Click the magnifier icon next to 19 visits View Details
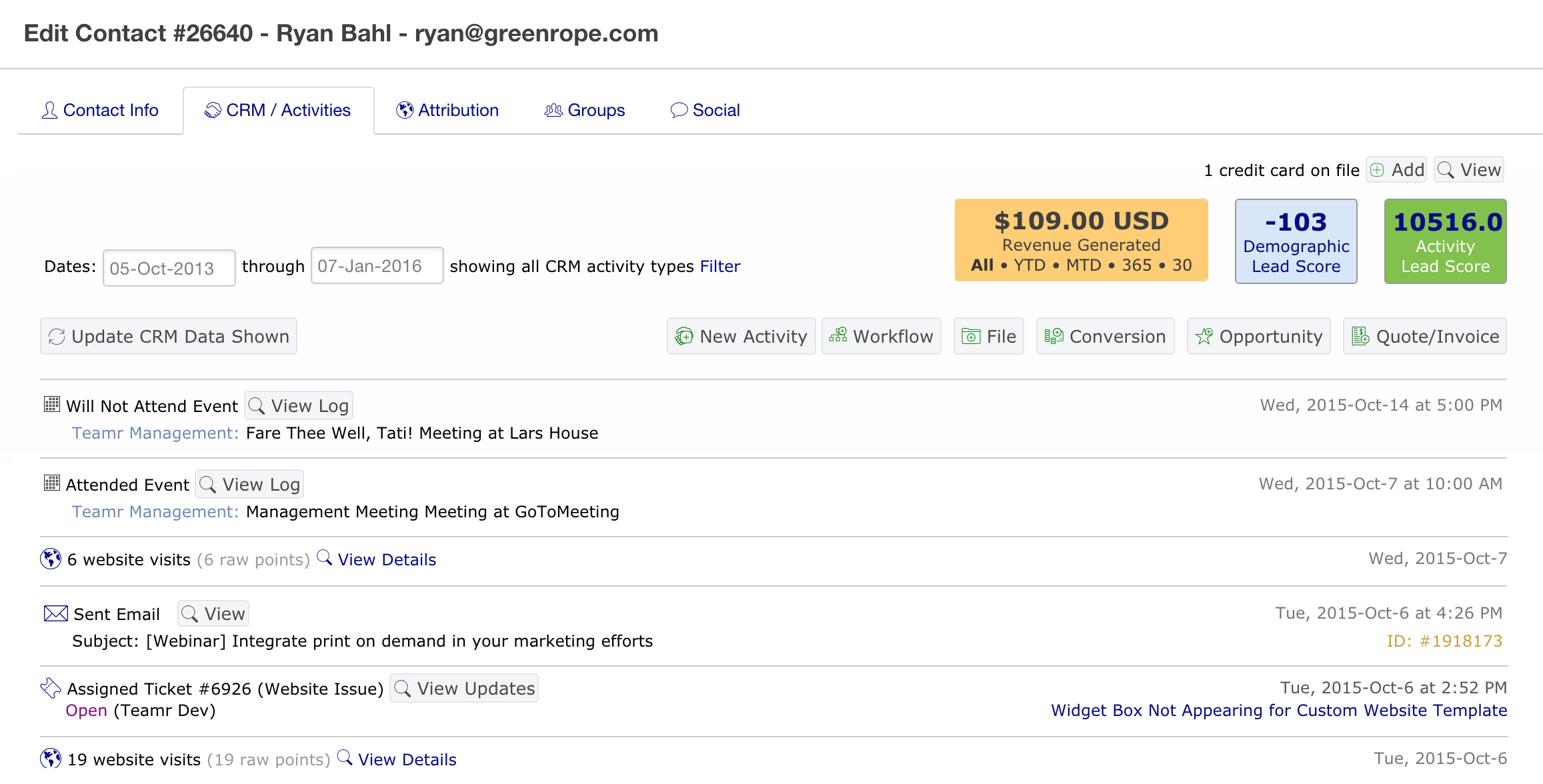Screen dimensions: 1543x784 (345, 757)
